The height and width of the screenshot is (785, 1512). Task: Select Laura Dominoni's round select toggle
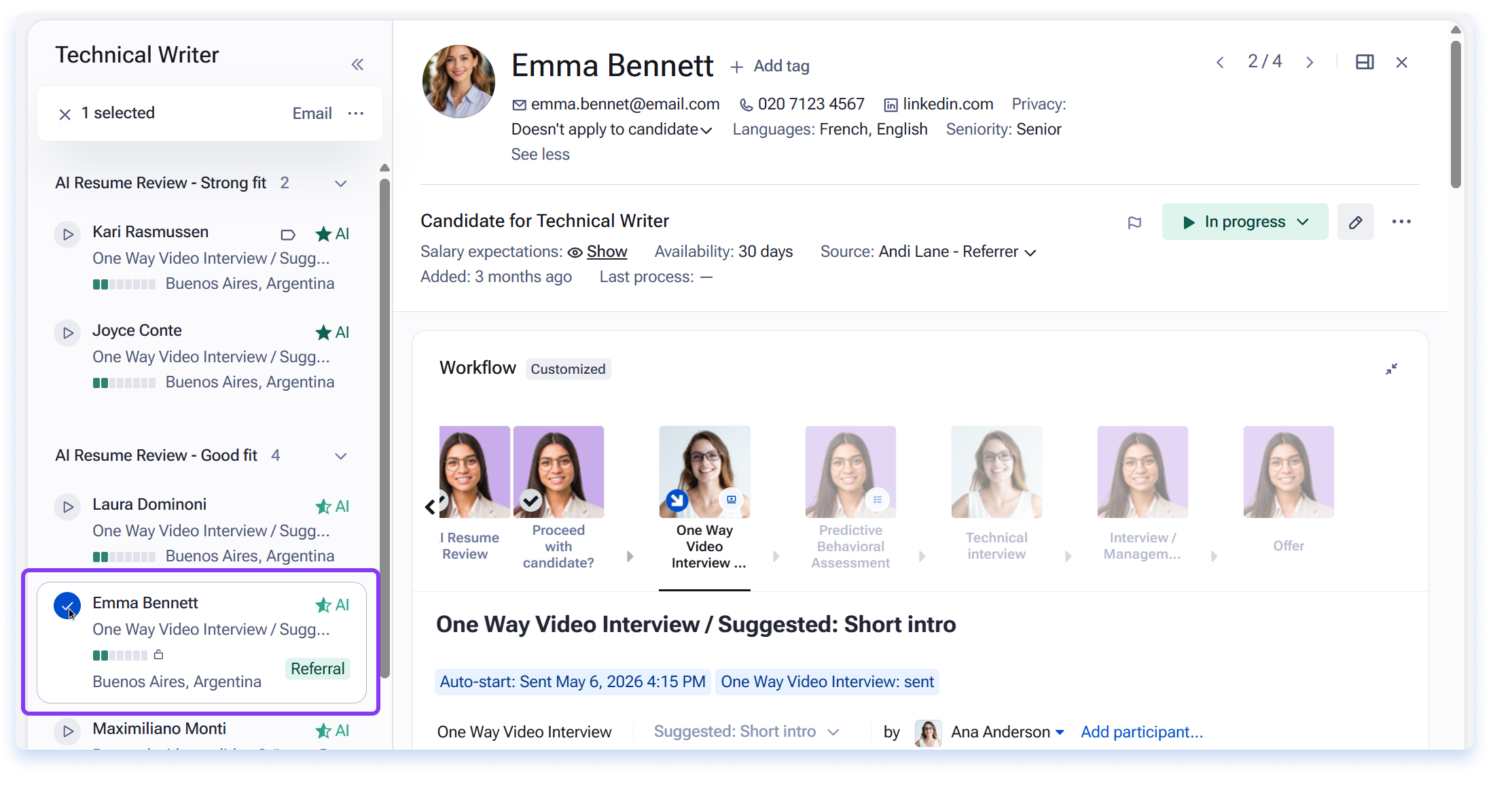tap(67, 507)
